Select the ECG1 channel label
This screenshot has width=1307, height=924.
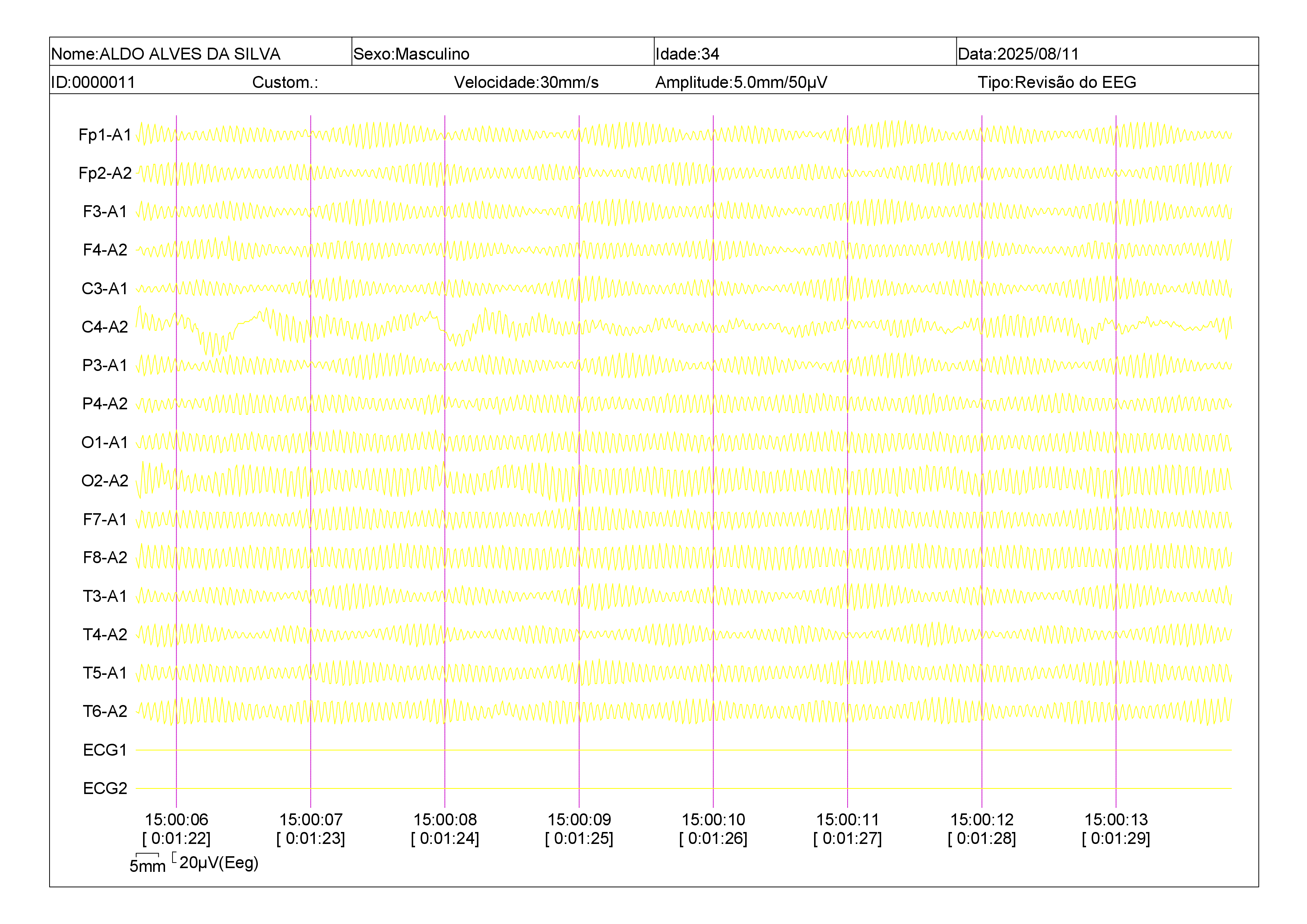point(105,750)
